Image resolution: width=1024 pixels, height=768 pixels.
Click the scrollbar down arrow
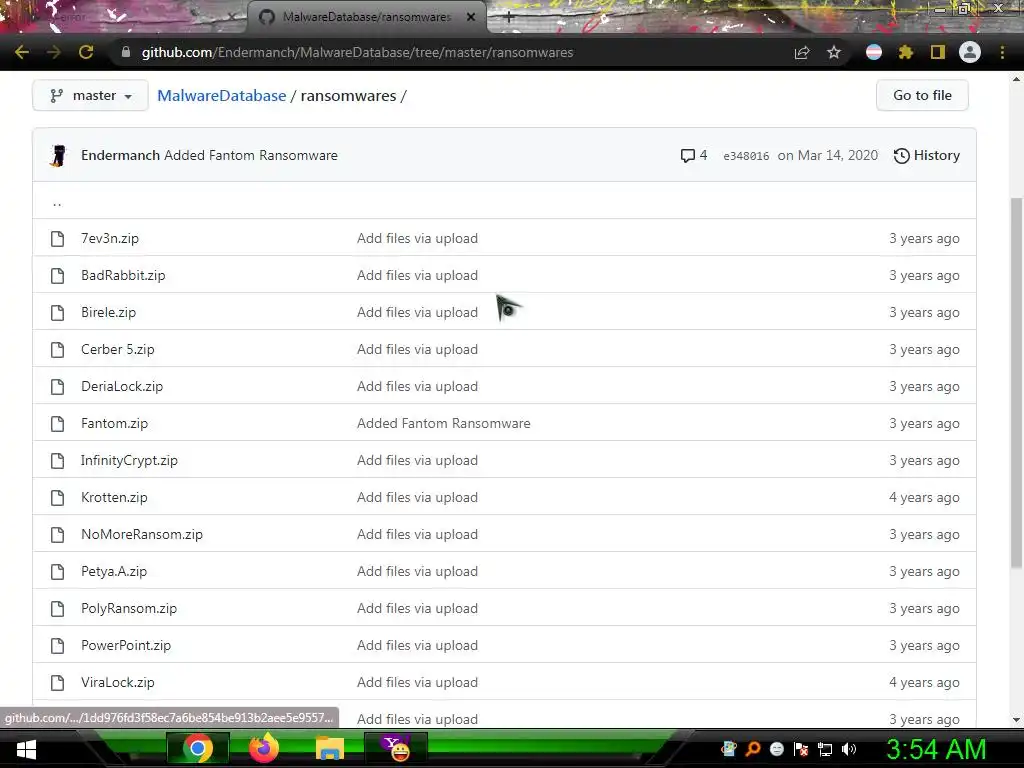[1016, 720]
